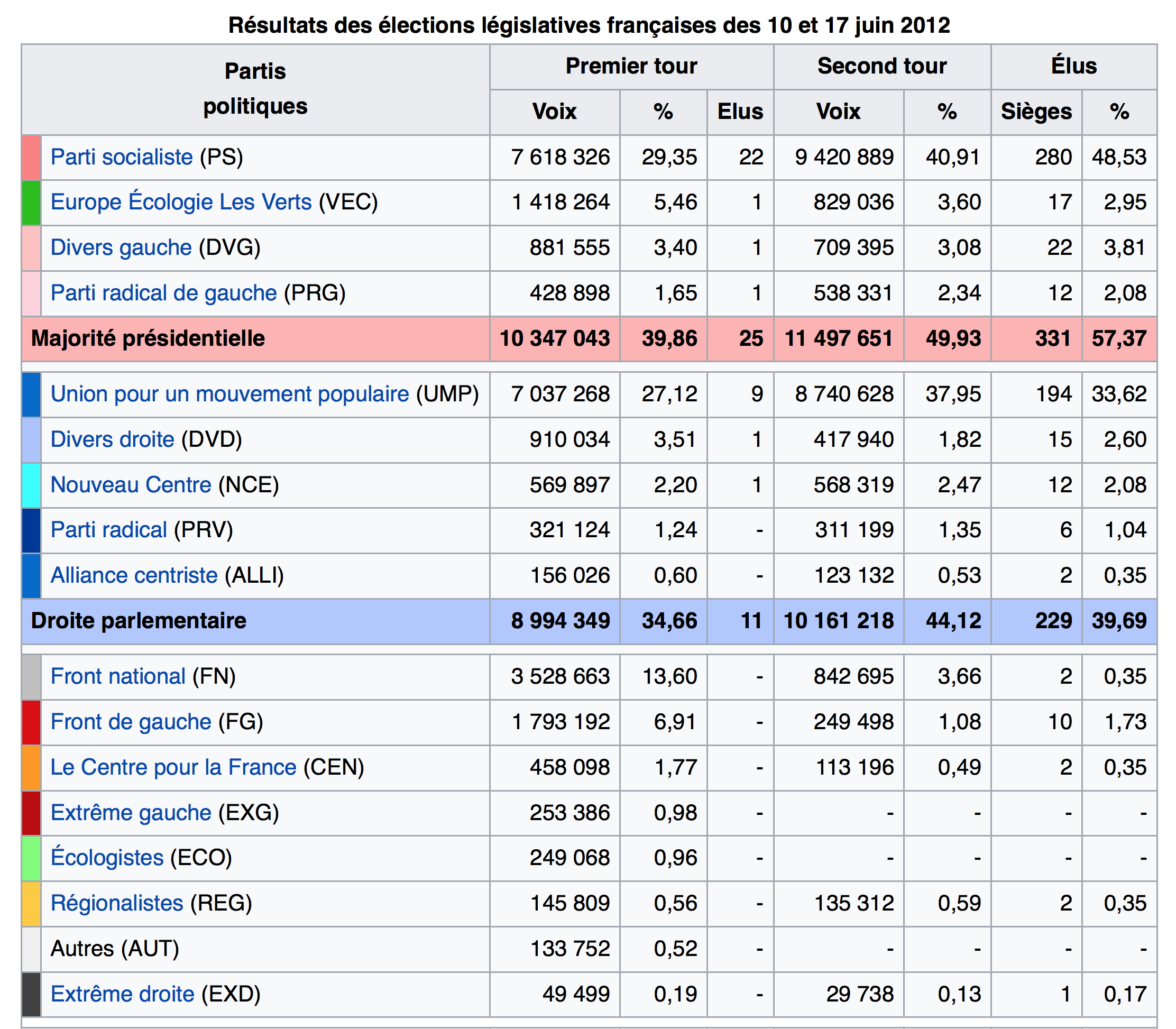The image size is (1176, 1029).
Task: Click the red swatch beside Front de gauche
Action: [32, 722]
